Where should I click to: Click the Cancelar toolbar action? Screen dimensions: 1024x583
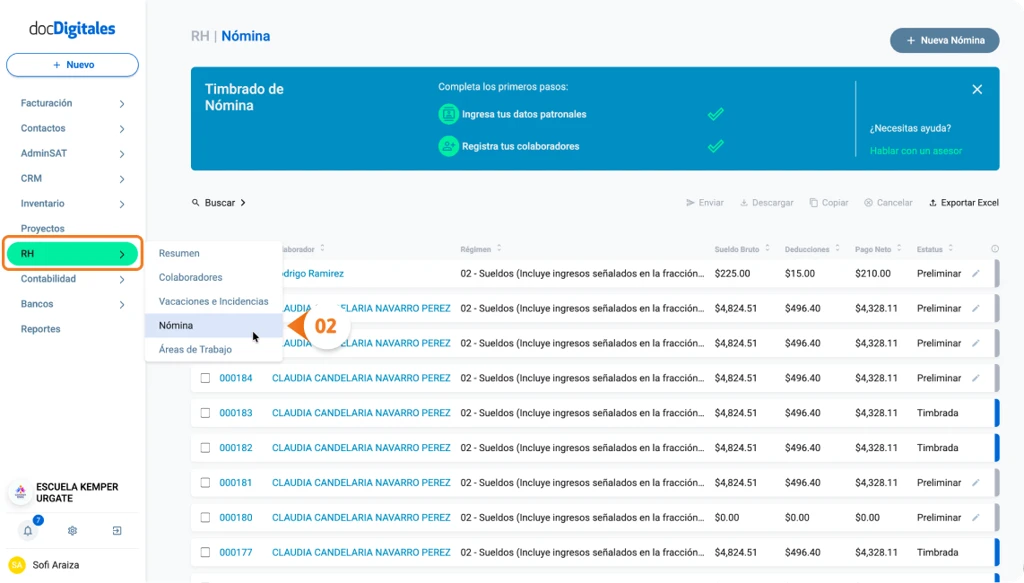pyautogui.click(x=888, y=202)
